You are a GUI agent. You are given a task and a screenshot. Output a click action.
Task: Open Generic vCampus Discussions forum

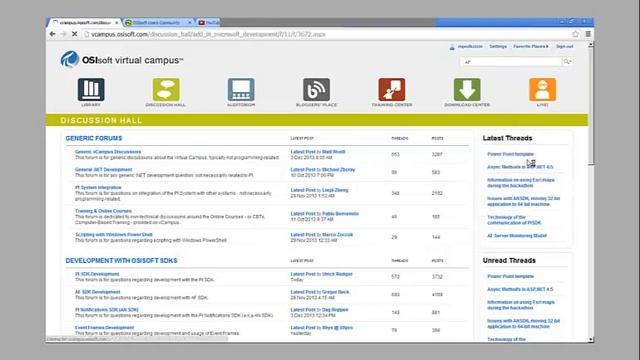(x=108, y=152)
